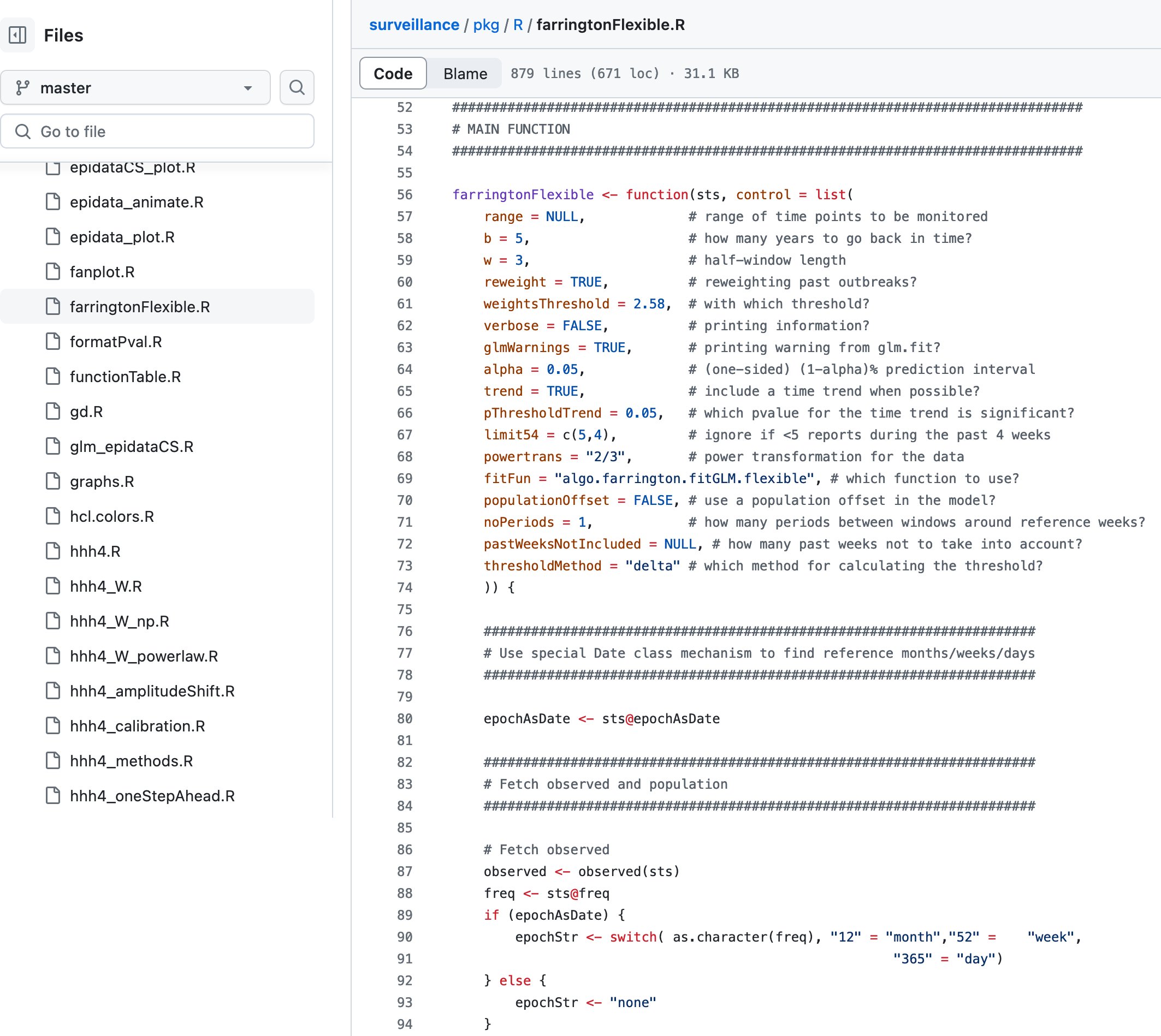Click 'epochAsDate <- sts@epochAsDate' on line 80
Image resolution: width=1161 pixels, height=1036 pixels.
[602, 719]
